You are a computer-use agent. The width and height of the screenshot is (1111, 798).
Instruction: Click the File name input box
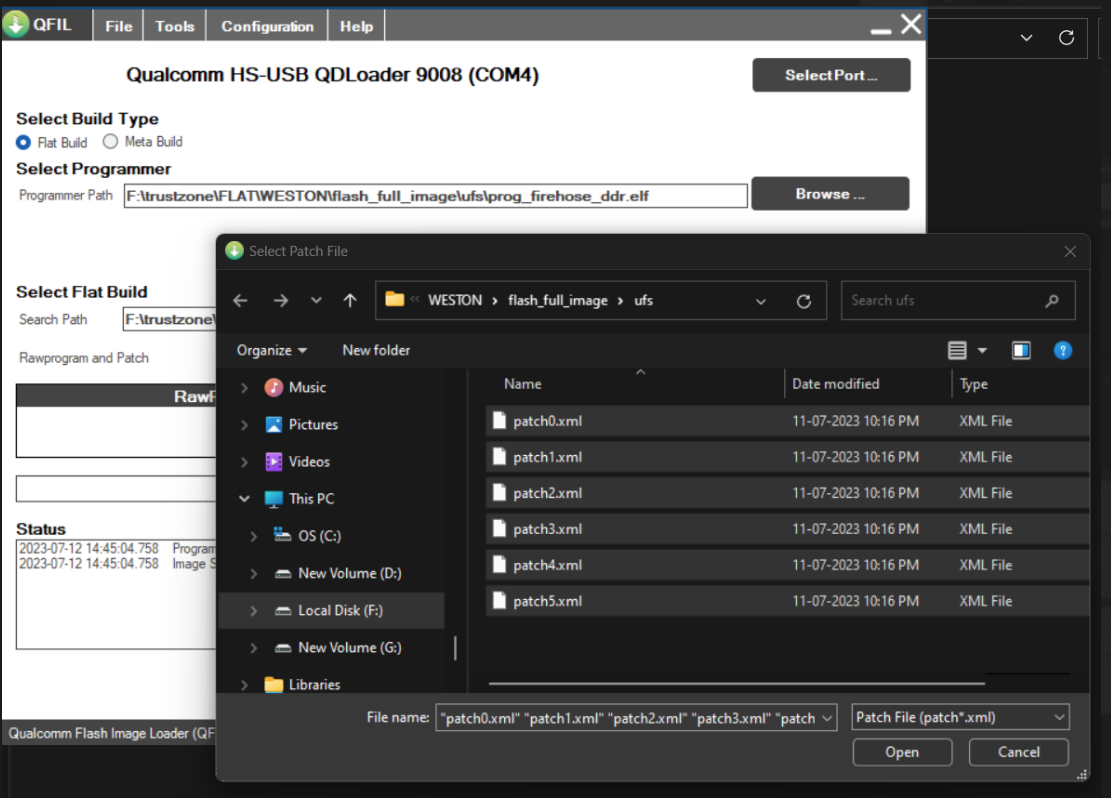636,717
